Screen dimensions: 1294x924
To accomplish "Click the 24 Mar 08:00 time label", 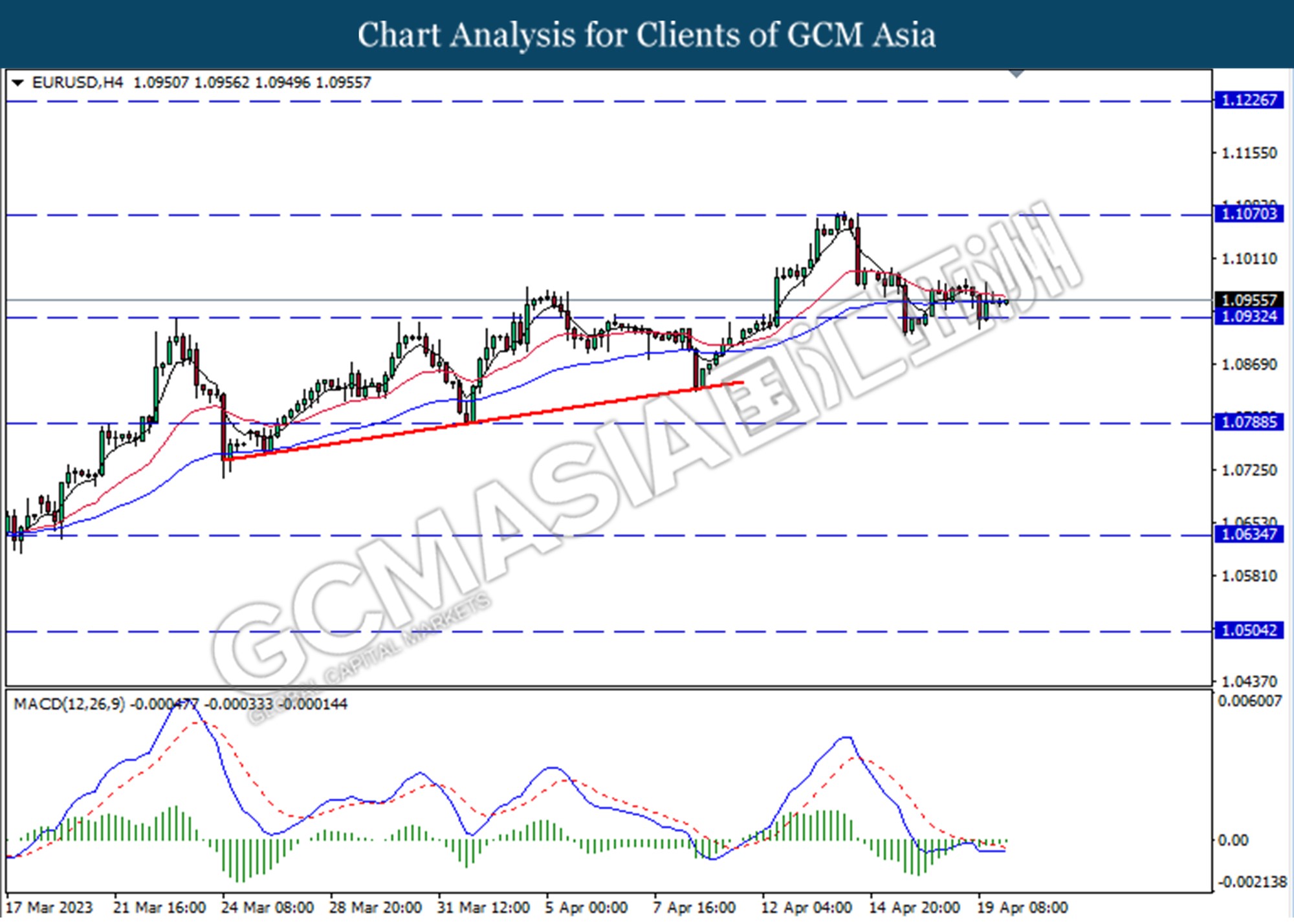I will point(267,908).
